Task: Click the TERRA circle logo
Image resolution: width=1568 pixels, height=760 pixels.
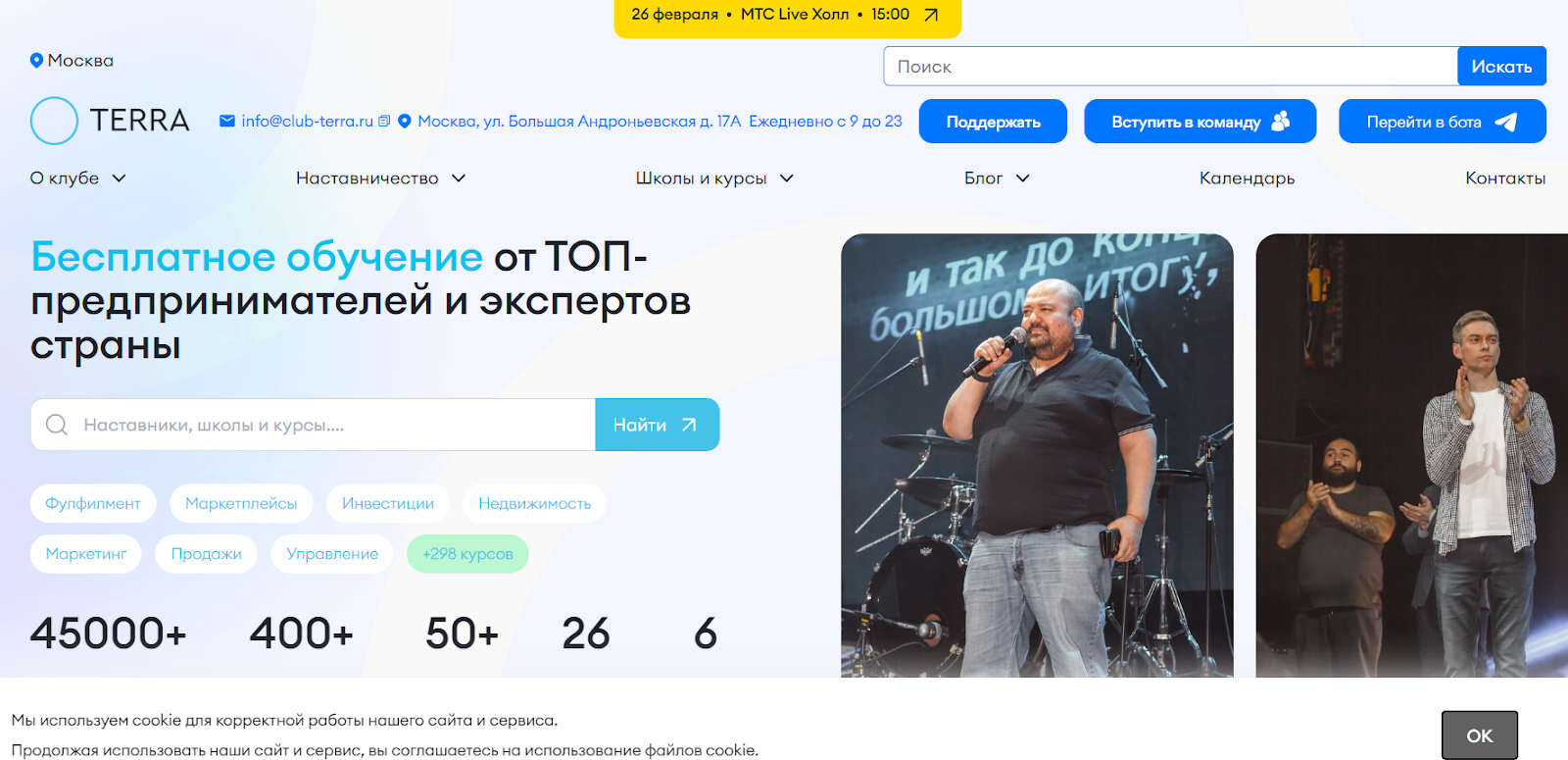Action: (x=54, y=121)
